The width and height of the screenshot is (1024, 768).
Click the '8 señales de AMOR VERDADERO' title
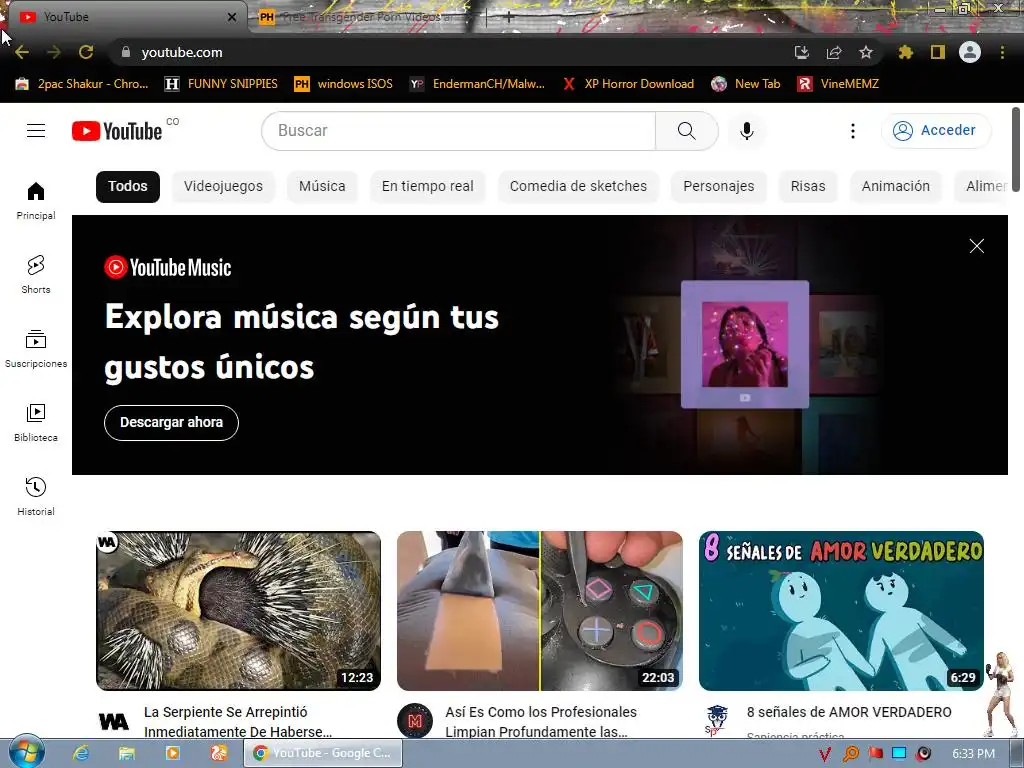click(x=849, y=712)
